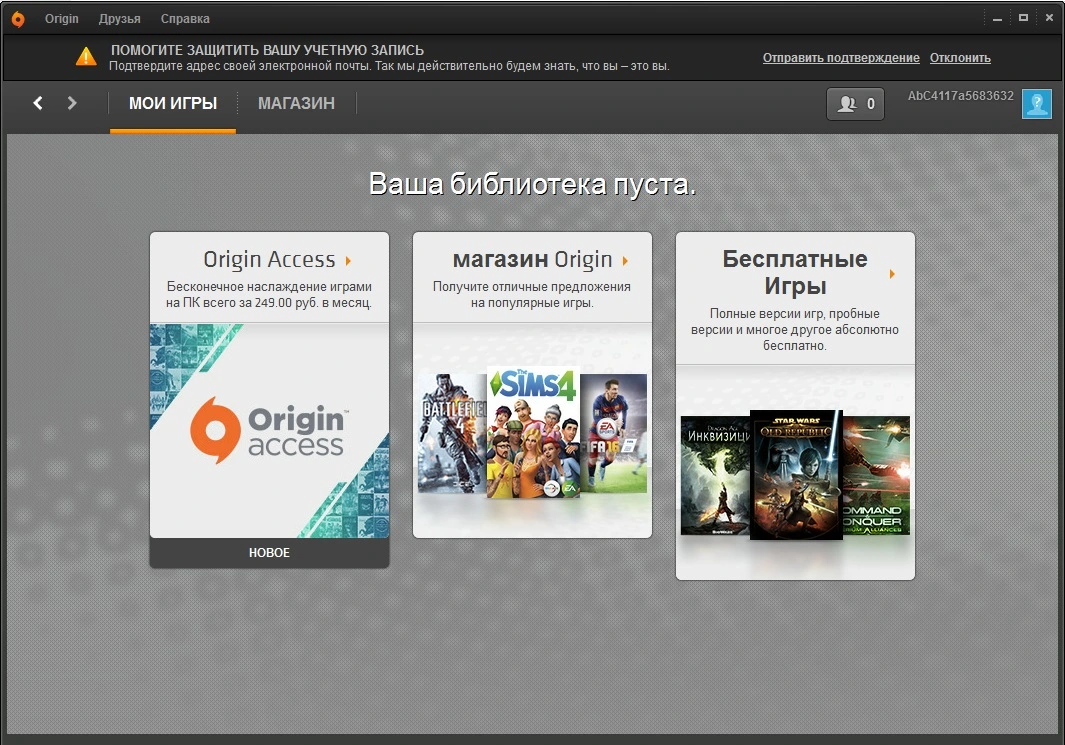1065x745 pixels.
Task: Click the Полные версии игр description text
Action: click(x=795, y=329)
